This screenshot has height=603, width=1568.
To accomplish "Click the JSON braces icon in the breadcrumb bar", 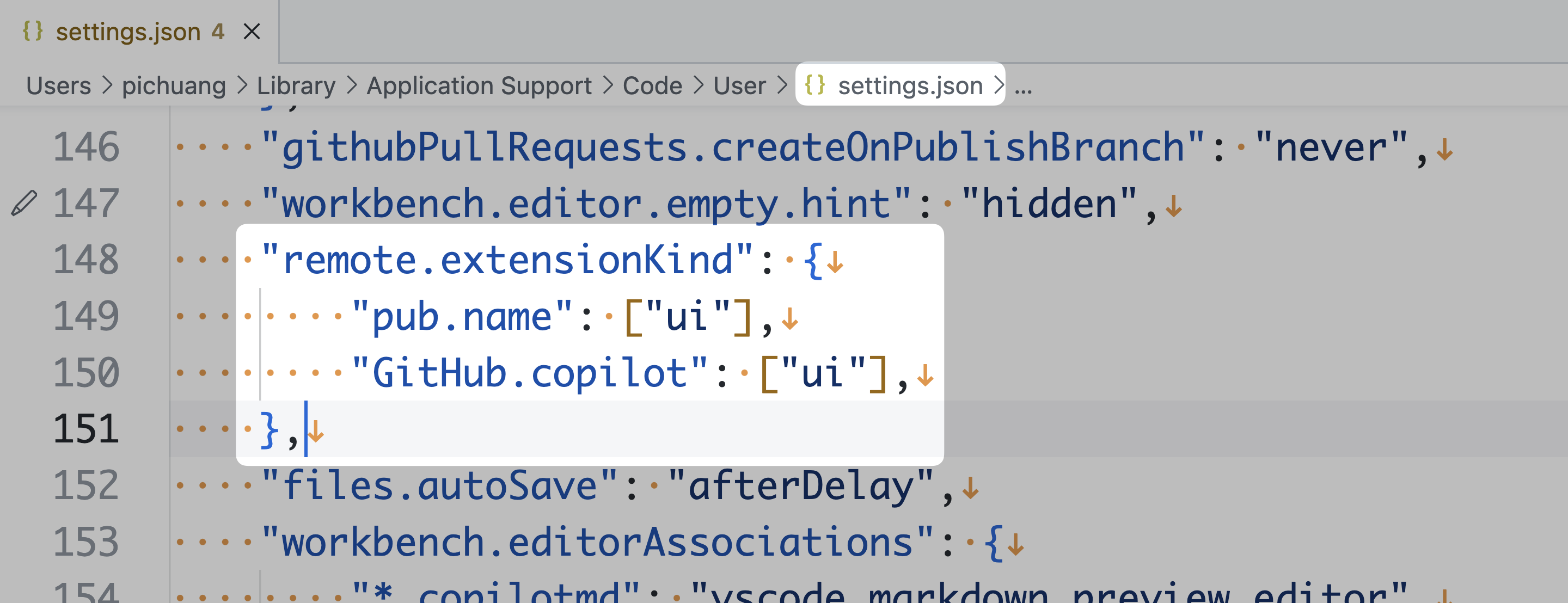I will 814,84.
